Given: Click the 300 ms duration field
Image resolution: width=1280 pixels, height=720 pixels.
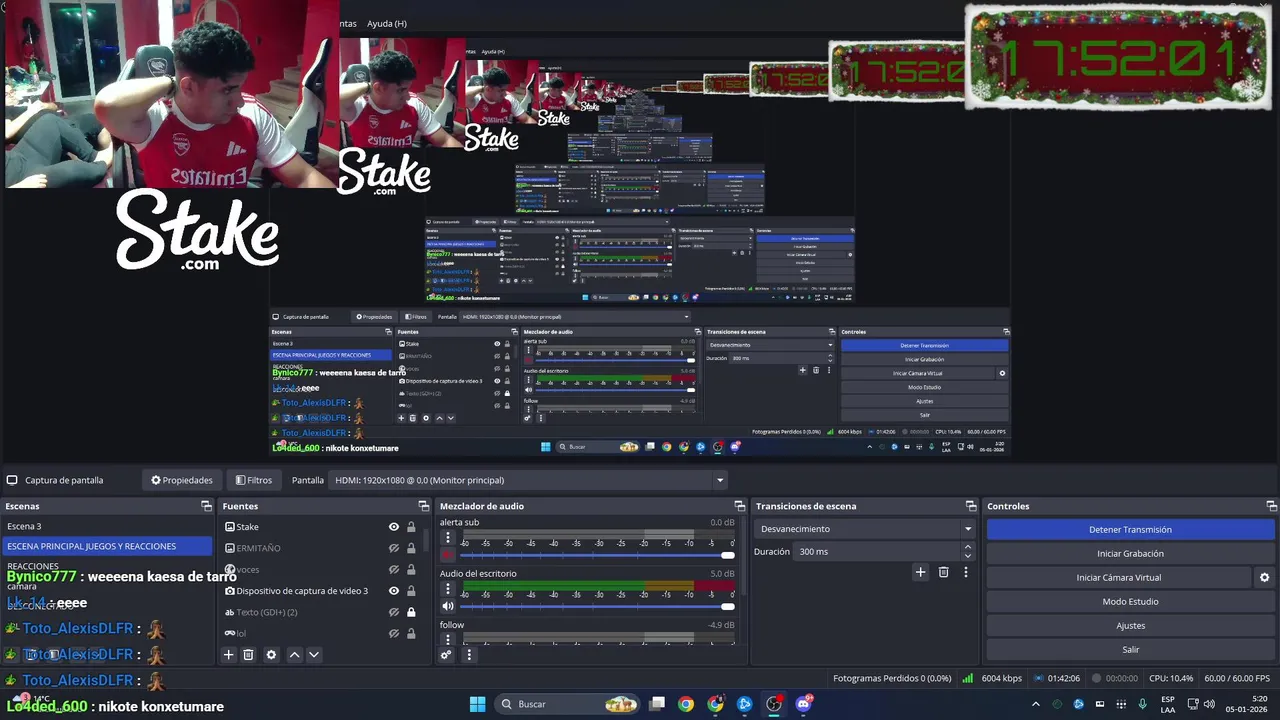Looking at the screenshot, I should coord(877,552).
